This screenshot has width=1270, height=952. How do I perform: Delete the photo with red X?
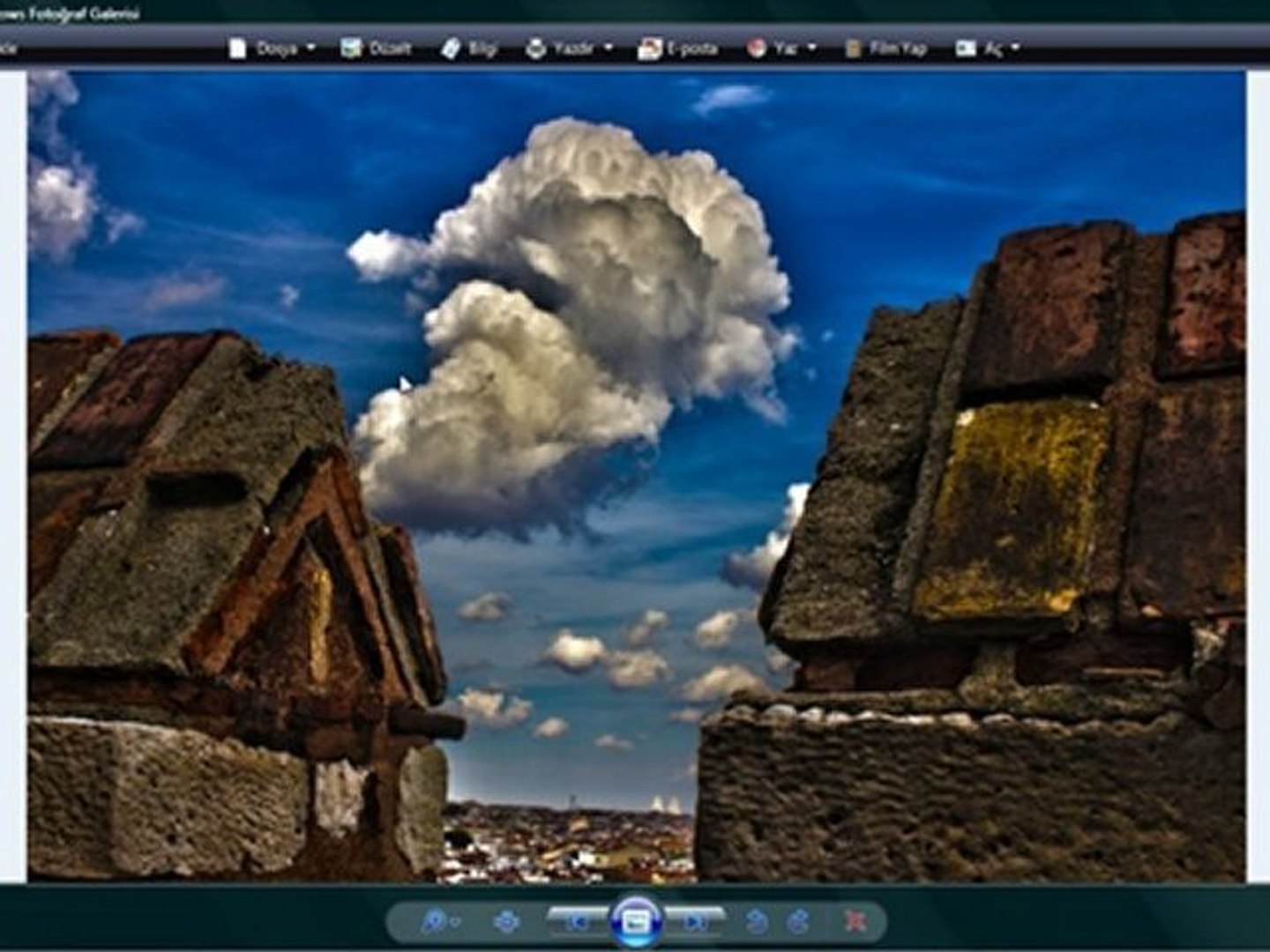[x=854, y=922]
